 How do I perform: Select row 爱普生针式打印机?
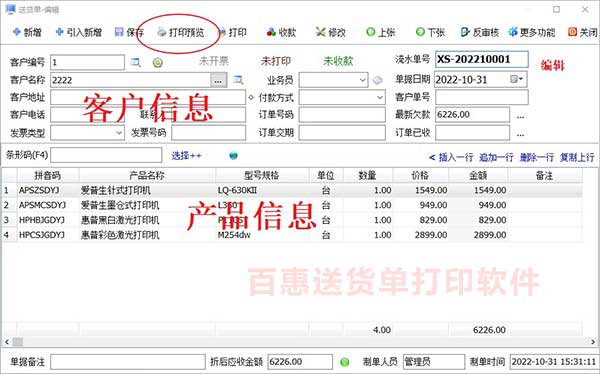click(292, 190)
